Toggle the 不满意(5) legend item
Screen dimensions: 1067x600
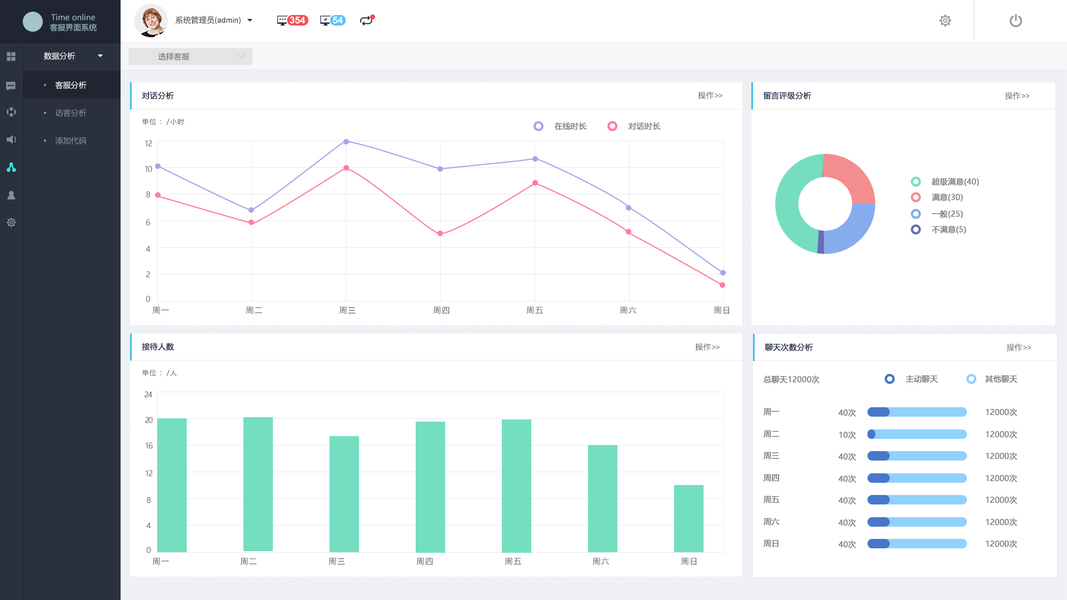(x=938, y=229)
